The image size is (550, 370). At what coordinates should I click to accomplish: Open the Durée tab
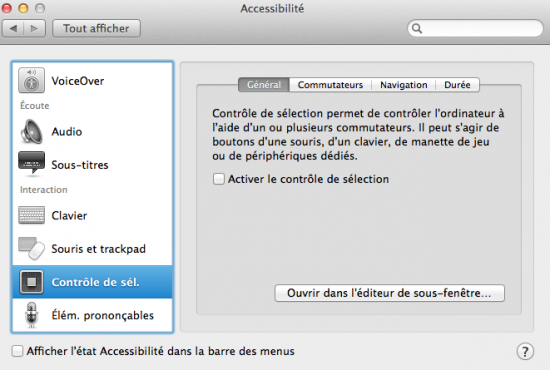point(457,85)
